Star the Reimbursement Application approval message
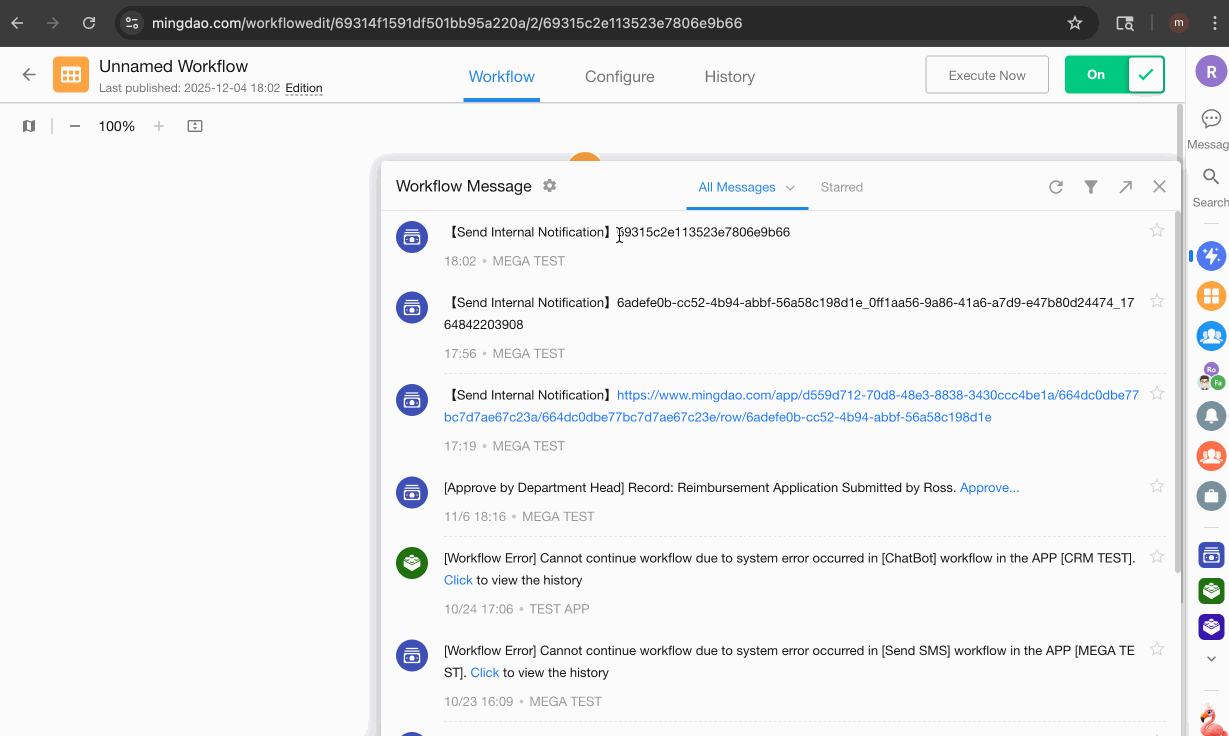This screenshot has height=736, width=1229. pyautogui.click(x=1157, y=487)
